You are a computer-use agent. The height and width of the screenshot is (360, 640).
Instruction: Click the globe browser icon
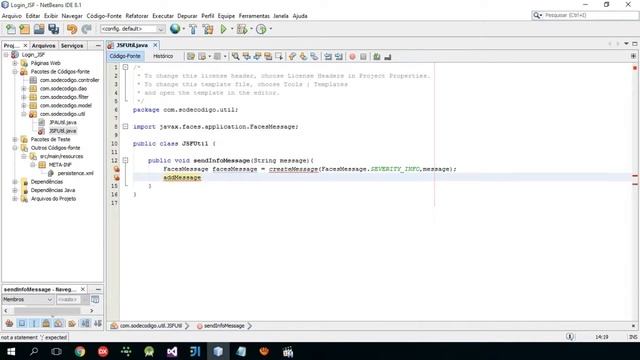(175, 29)
